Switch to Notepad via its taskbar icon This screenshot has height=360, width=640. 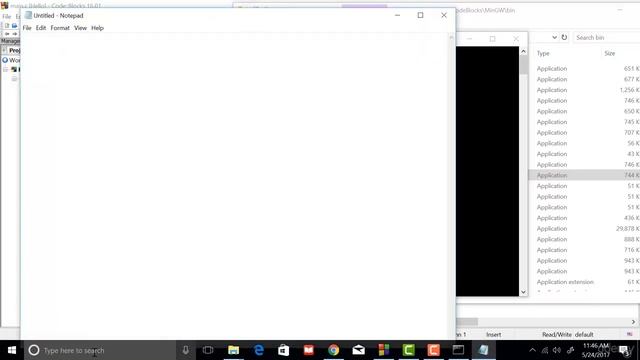point(484,350)
